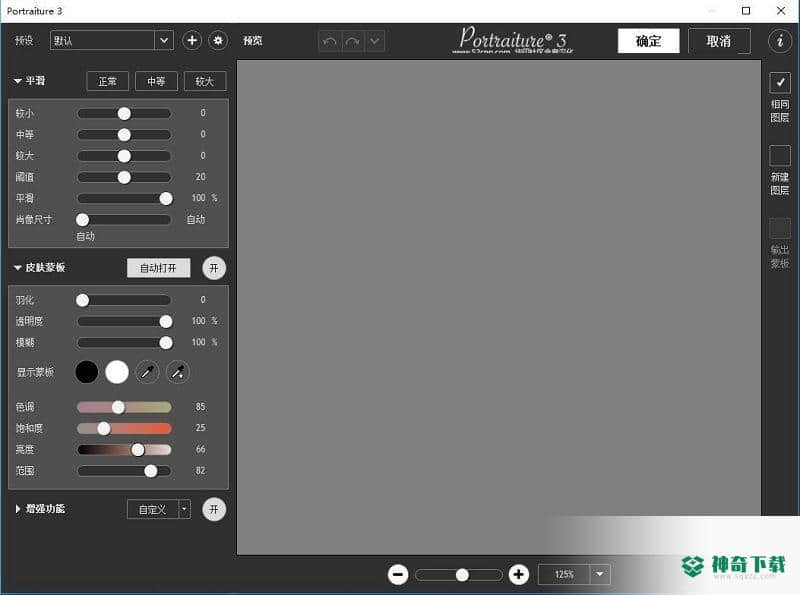This screenshot has height=595, width=800.
Task: Open preset settings gear icon
Action: point(218,40)
